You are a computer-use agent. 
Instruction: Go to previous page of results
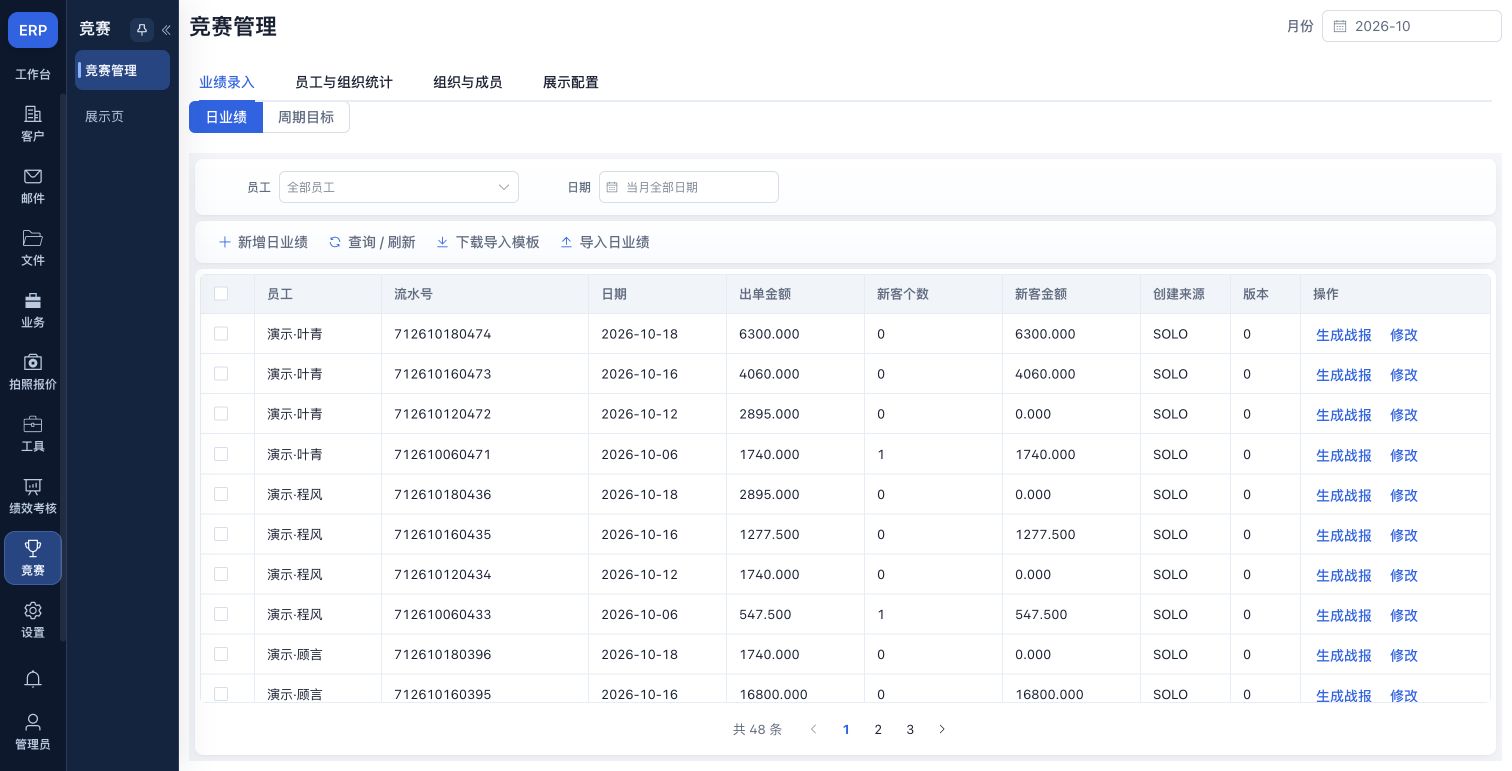(x=814, y=730)
